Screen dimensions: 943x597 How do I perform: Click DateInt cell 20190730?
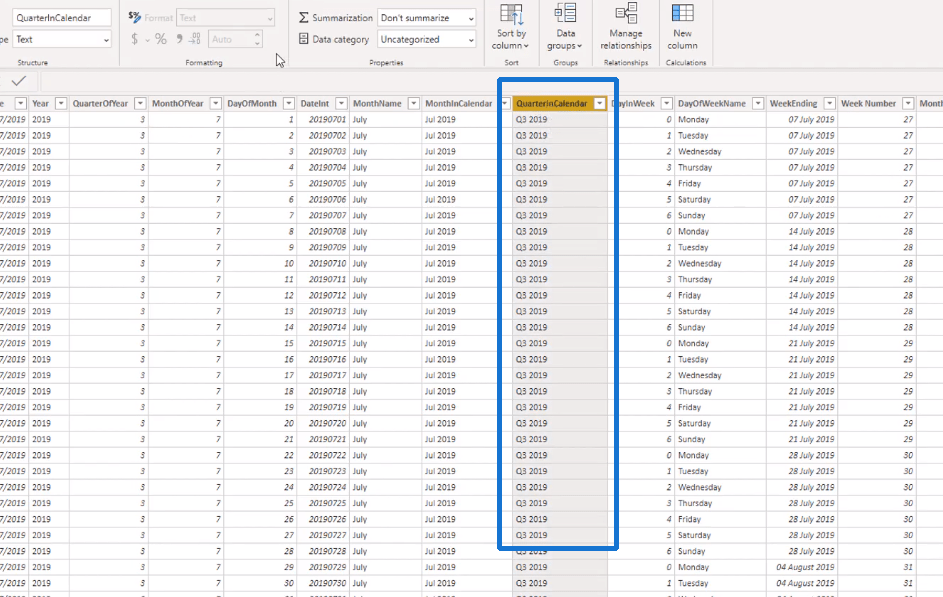coord(327,583)
